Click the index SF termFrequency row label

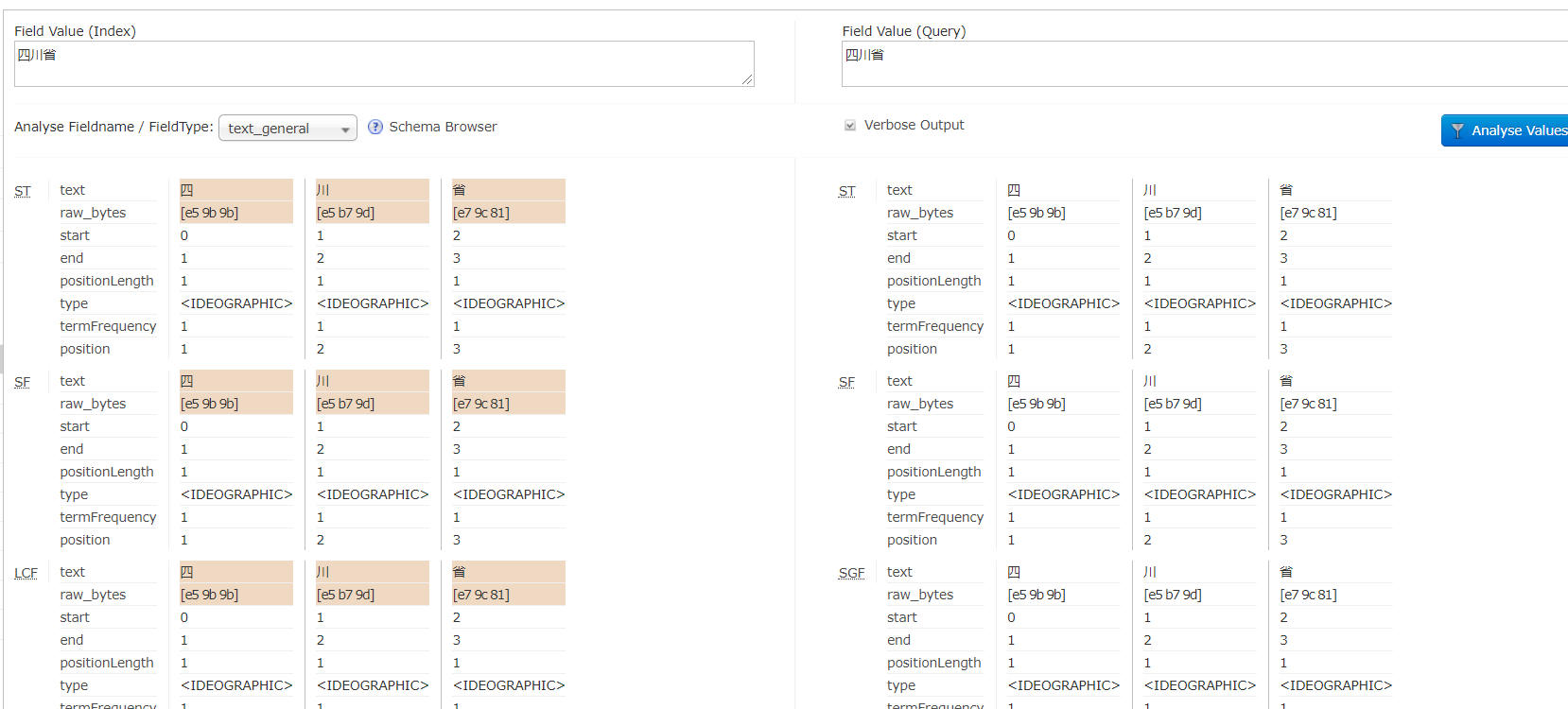click(x=109, y=517)
